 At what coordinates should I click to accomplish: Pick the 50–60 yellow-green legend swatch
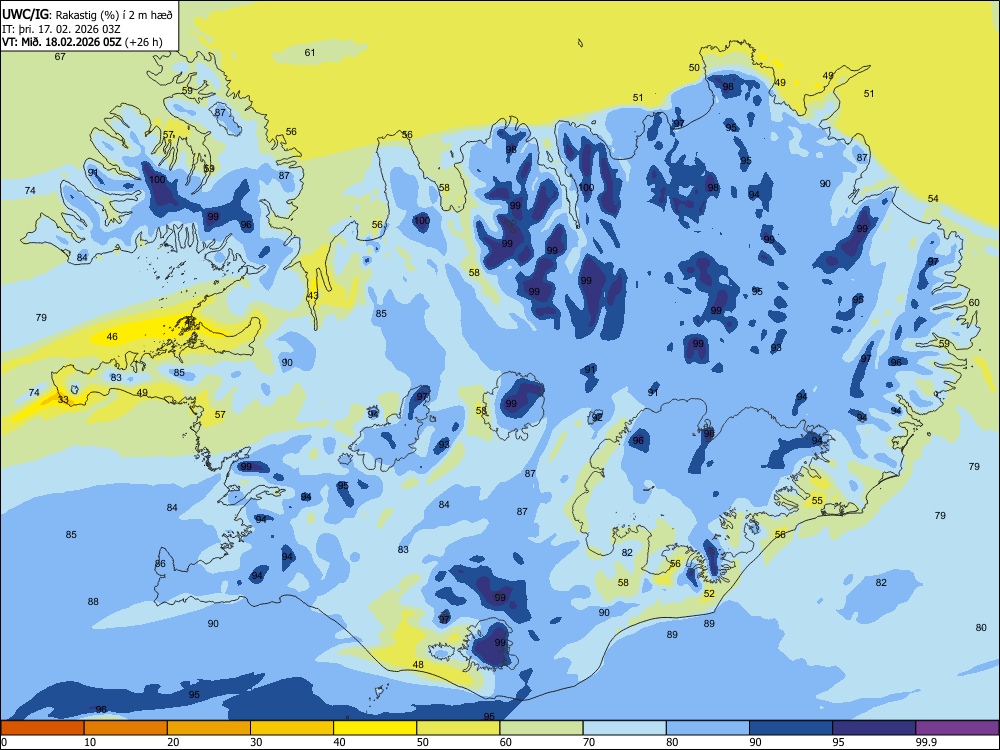point(458,728)
